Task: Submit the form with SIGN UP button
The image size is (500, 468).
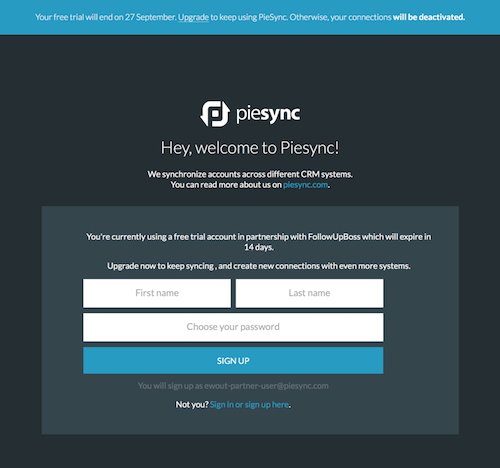Action: [x=233, y=361]
